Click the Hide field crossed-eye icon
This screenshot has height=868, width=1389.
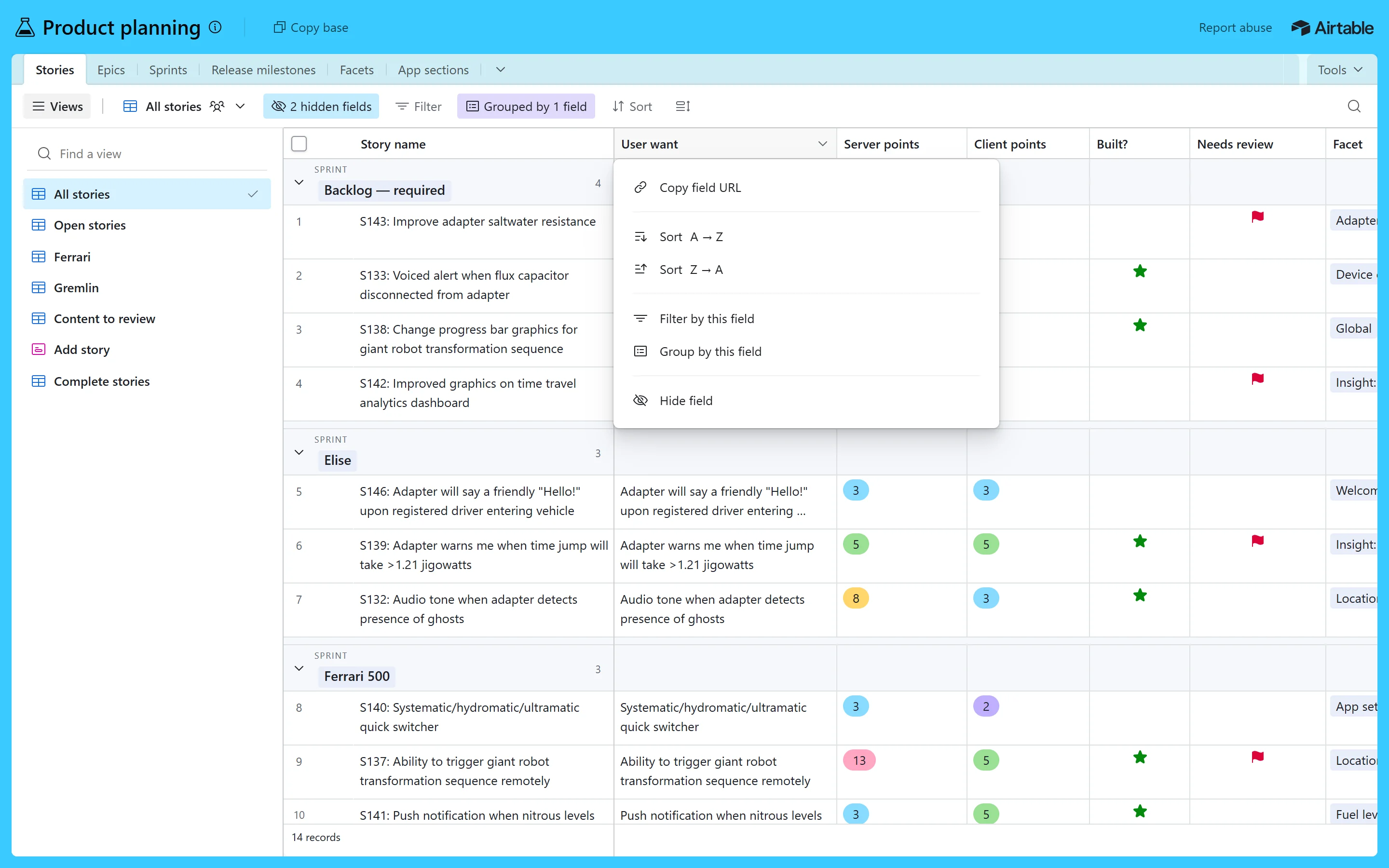click(640, 400)
